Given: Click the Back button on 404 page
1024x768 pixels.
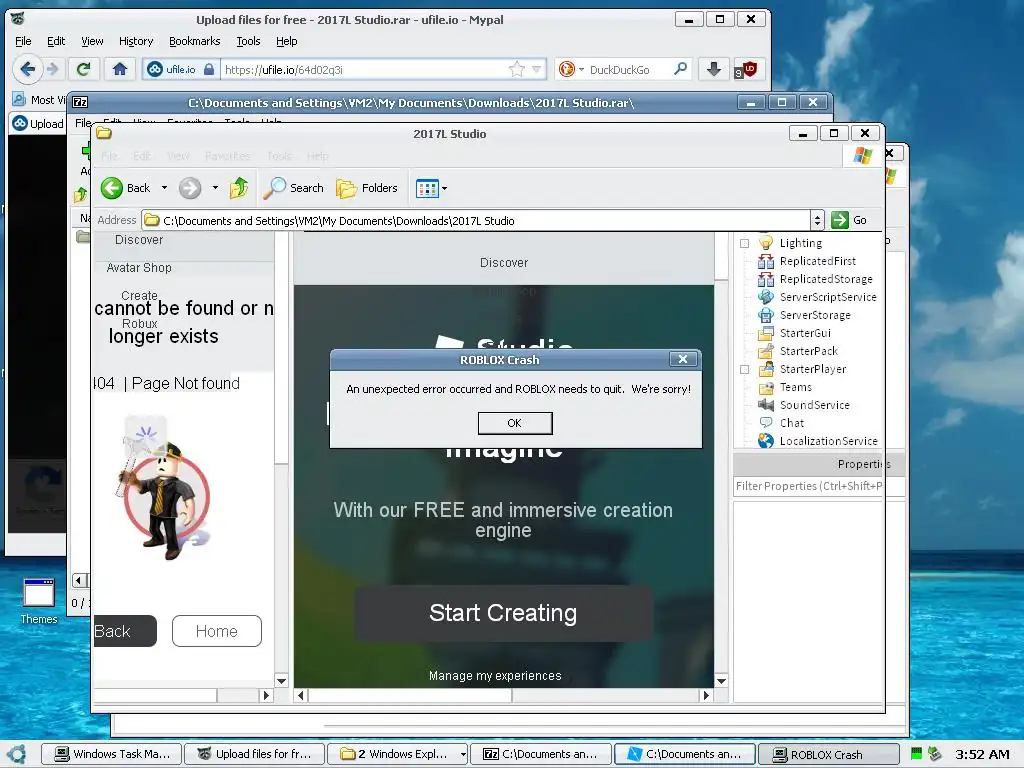Looking at the screenshot, I should (x=125, y=631).
